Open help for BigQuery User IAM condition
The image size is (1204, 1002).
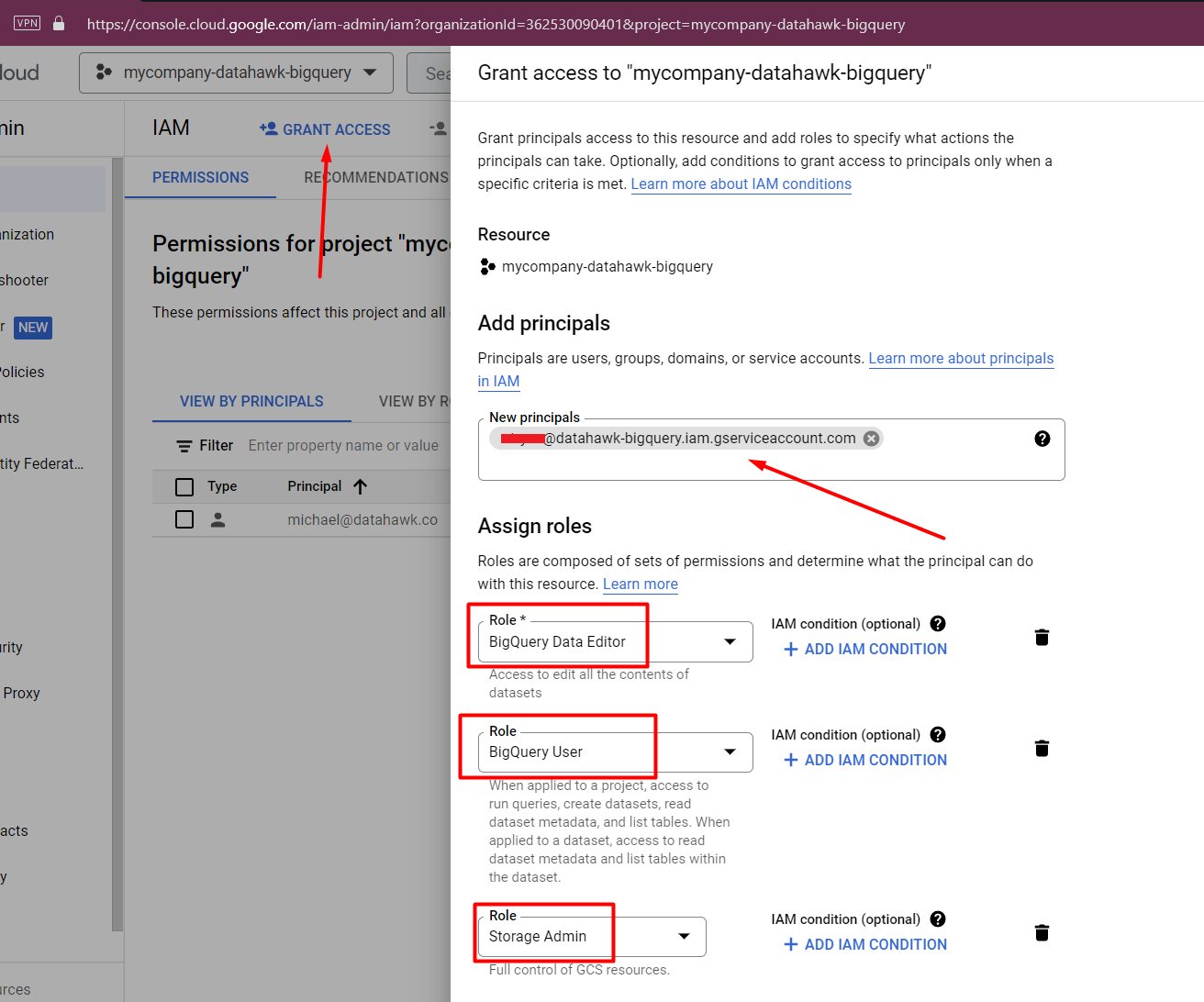point(938,735)
